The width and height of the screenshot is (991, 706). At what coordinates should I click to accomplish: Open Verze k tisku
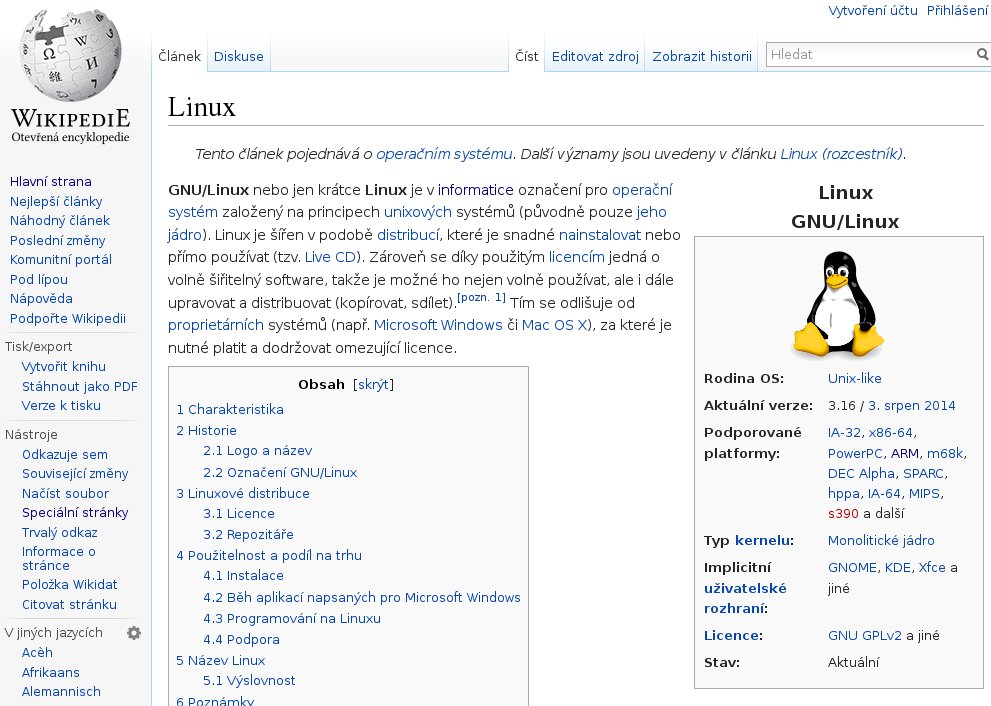[61, 405]
